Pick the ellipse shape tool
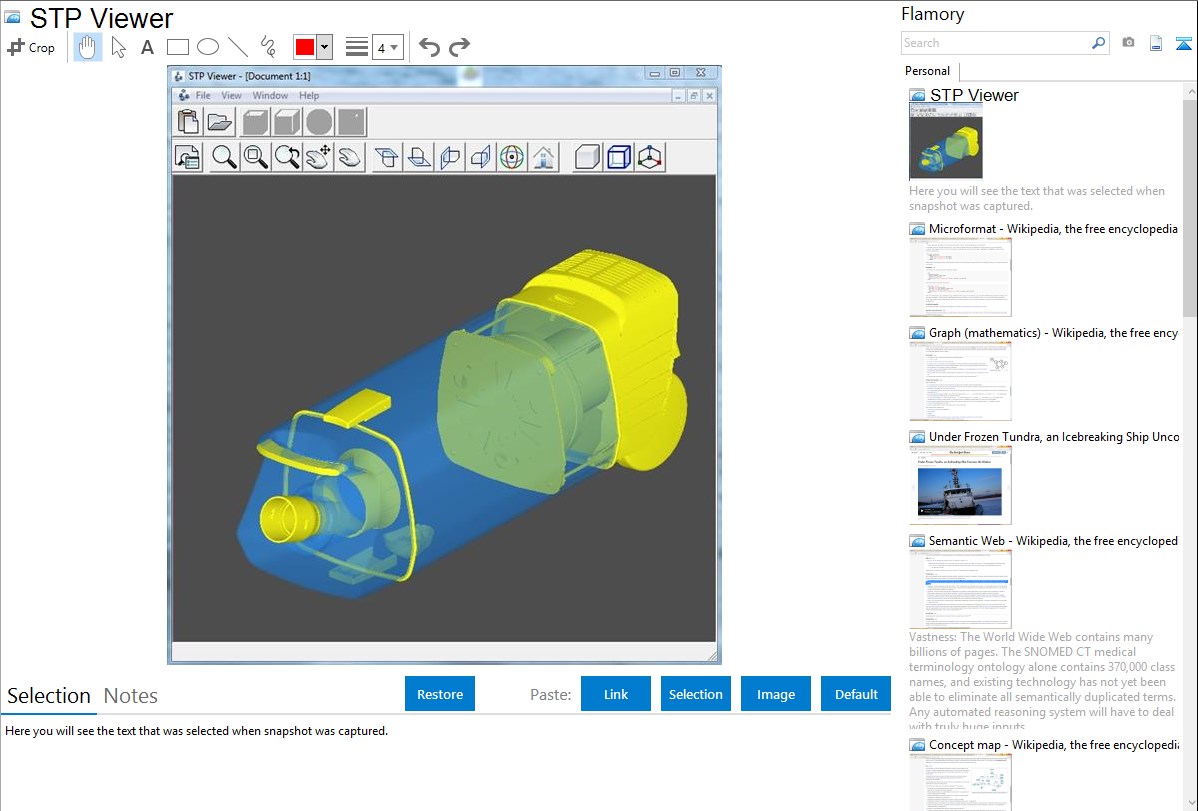1198x811 pixels. click(x=207, y=47)
